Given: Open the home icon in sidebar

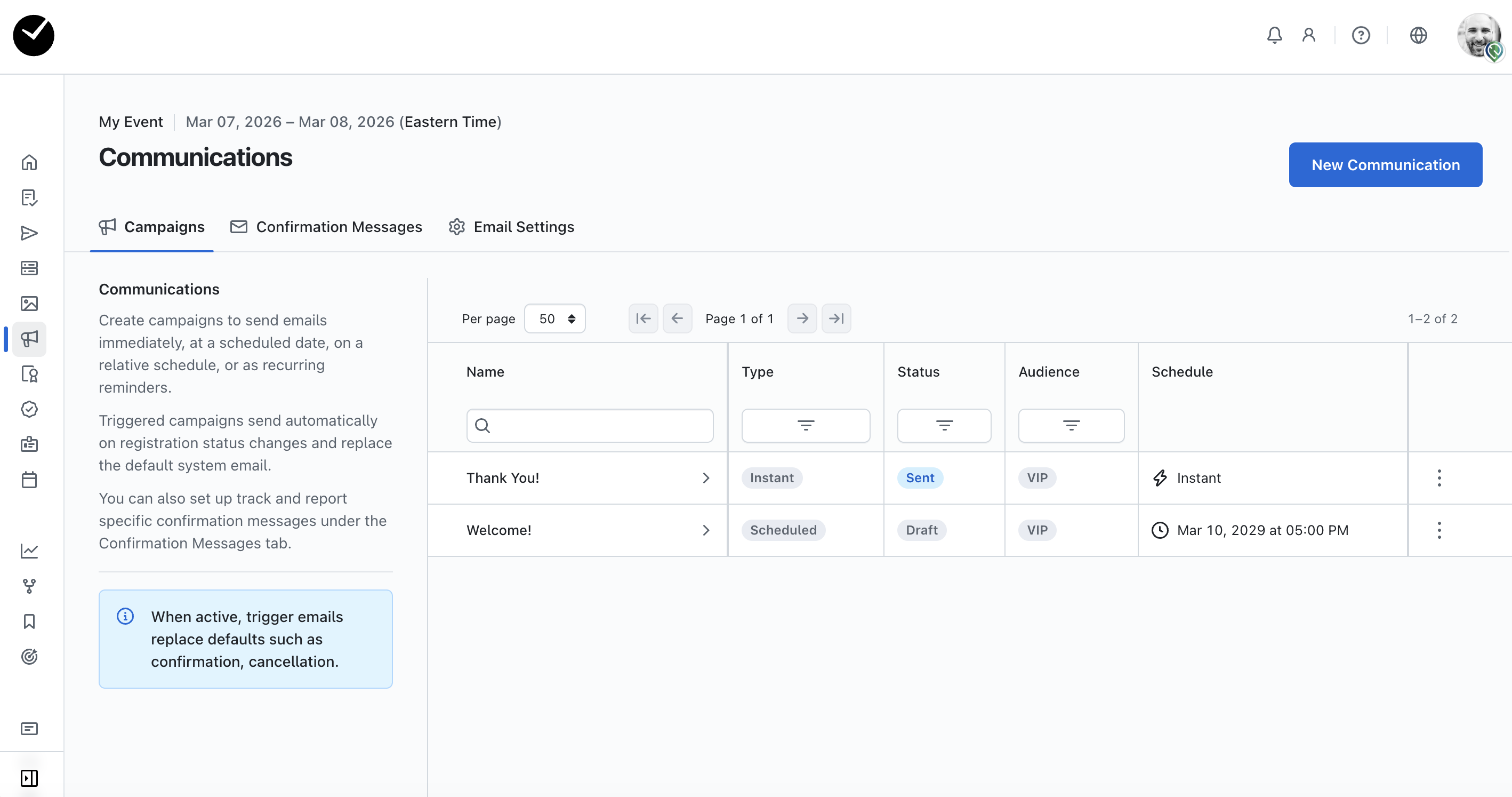Looking at the screenshot, I should [x=29, y=163].
